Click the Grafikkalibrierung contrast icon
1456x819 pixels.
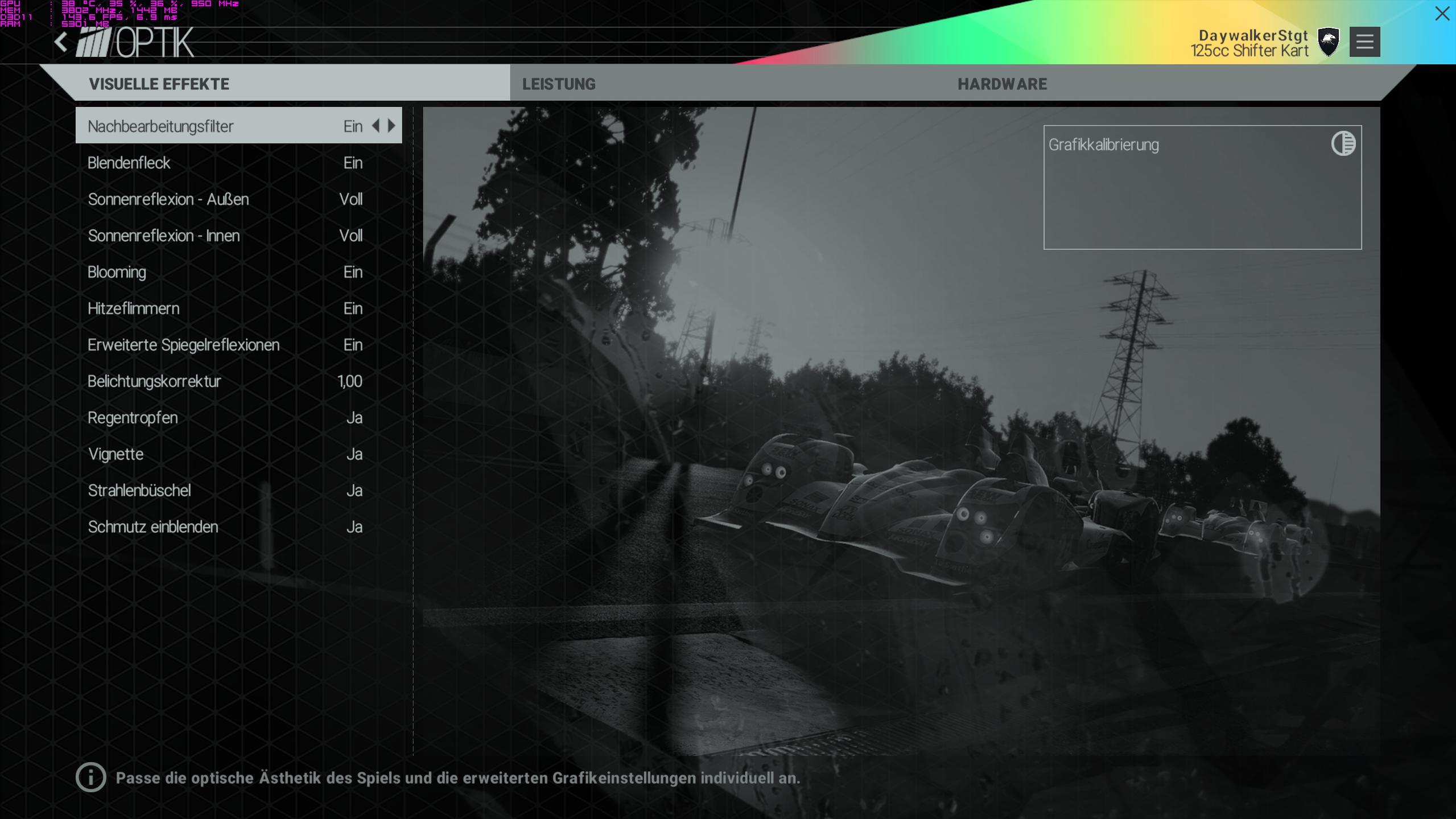tap(1343, 143)
